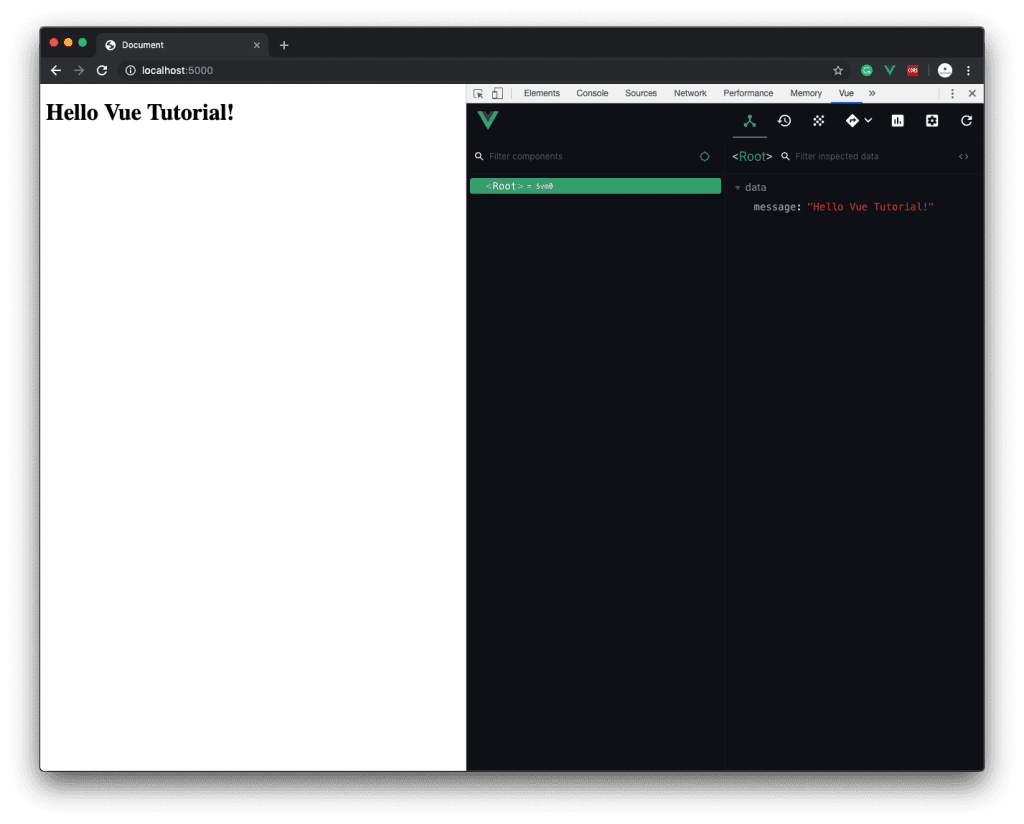Screen dimensions: 1024x824
Task: Click the Vue.js devtools extension icon
Action: (x=889, y=71)
